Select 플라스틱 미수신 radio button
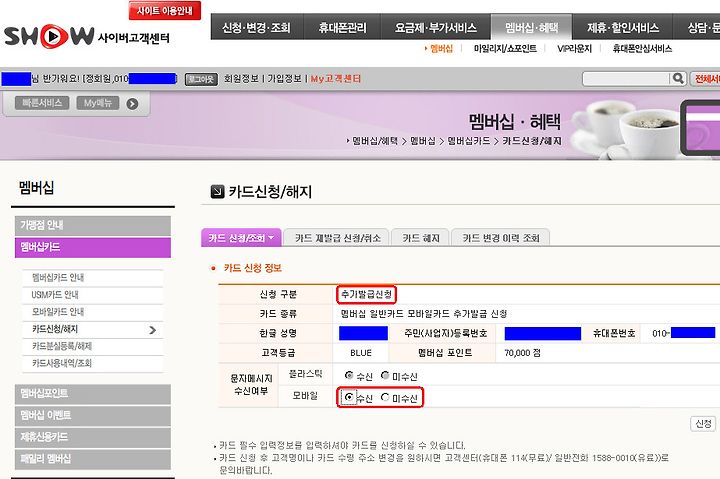The image size is (720, 479). pyautogui.click(x=385, y=376)
